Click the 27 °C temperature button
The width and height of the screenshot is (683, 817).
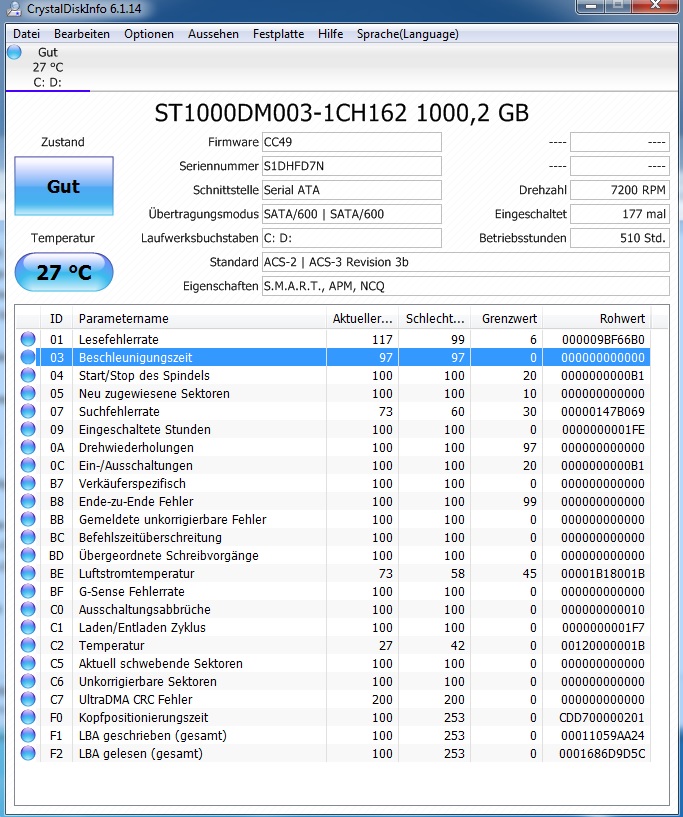click(x=64, y=272)
